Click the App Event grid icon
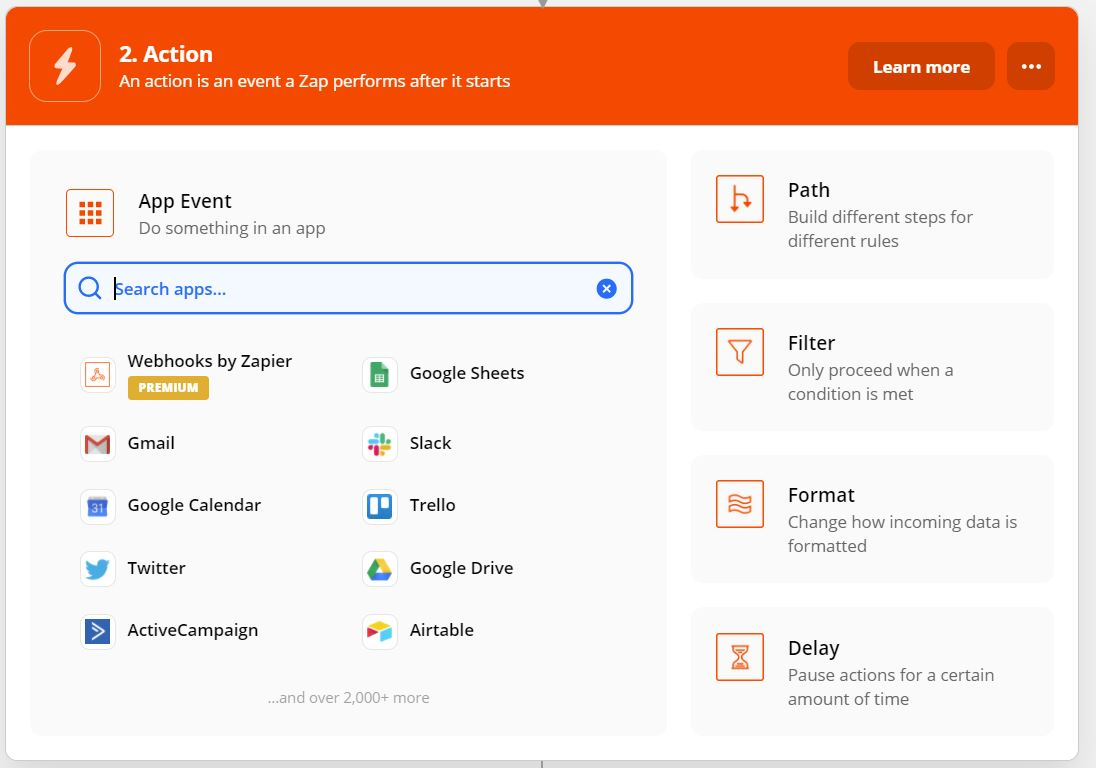This screenshot has width=1096, height=768. point(90,213)
